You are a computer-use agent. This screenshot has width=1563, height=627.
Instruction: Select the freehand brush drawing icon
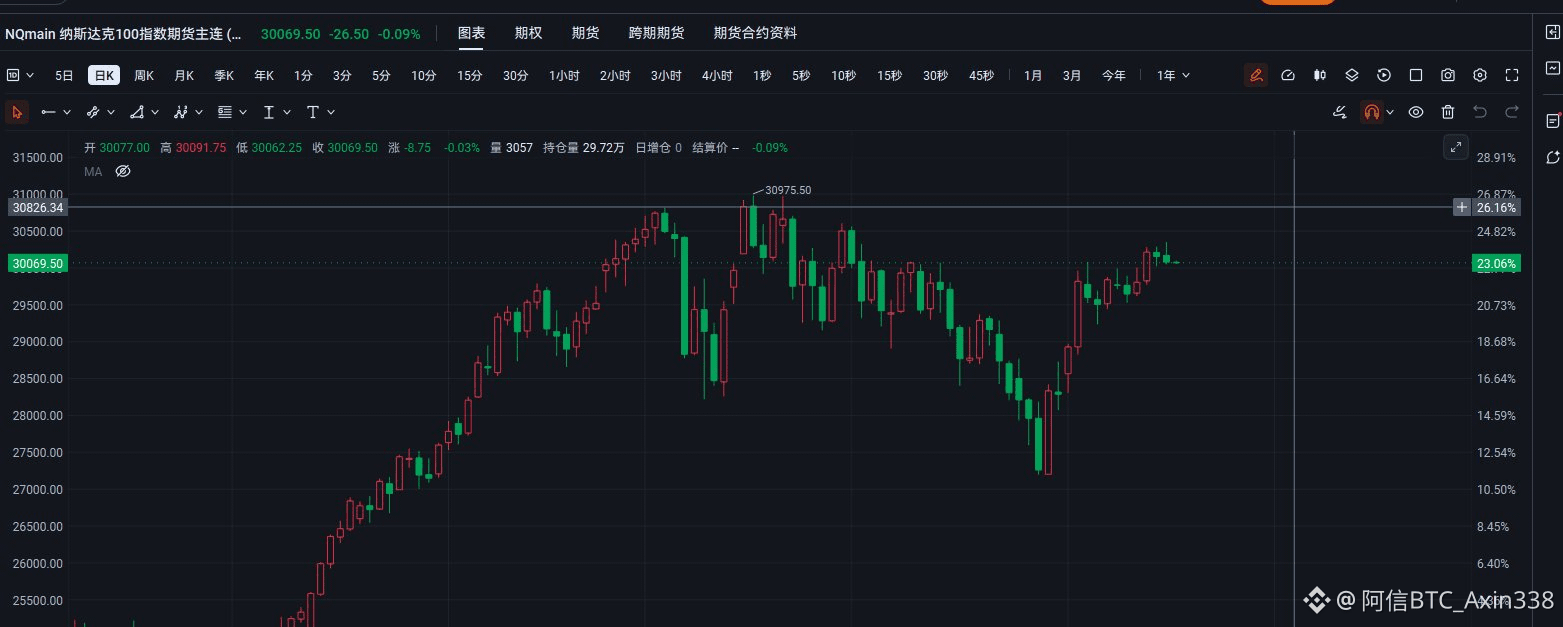(x=1340, y=112)
